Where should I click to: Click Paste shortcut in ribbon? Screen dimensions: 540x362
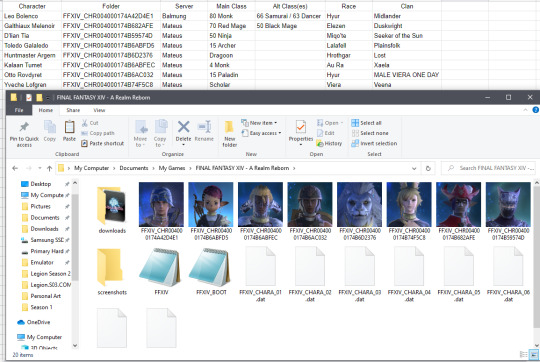[x=103, y=143]
